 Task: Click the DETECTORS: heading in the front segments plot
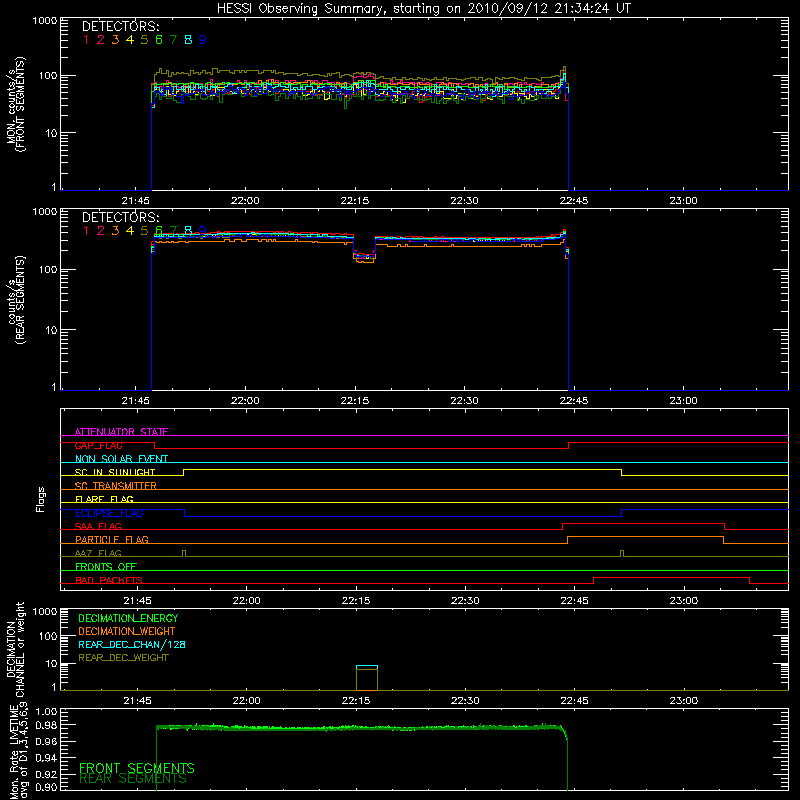[121, 27]
